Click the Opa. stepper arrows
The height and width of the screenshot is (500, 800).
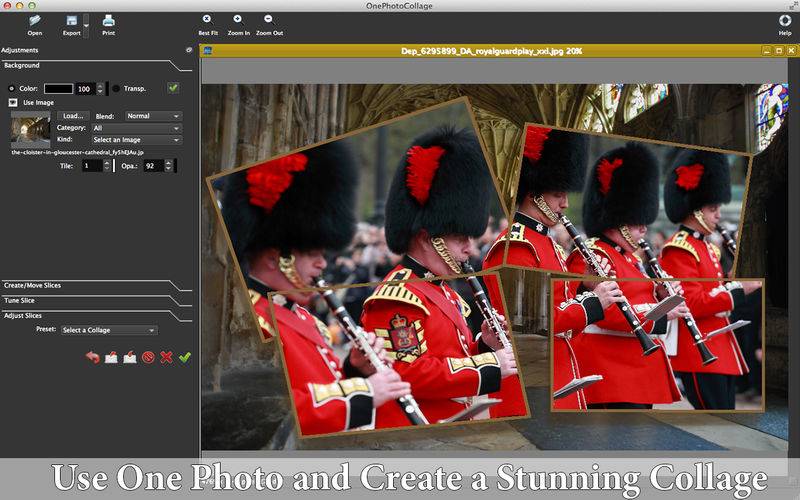click(x=168, y=166)
